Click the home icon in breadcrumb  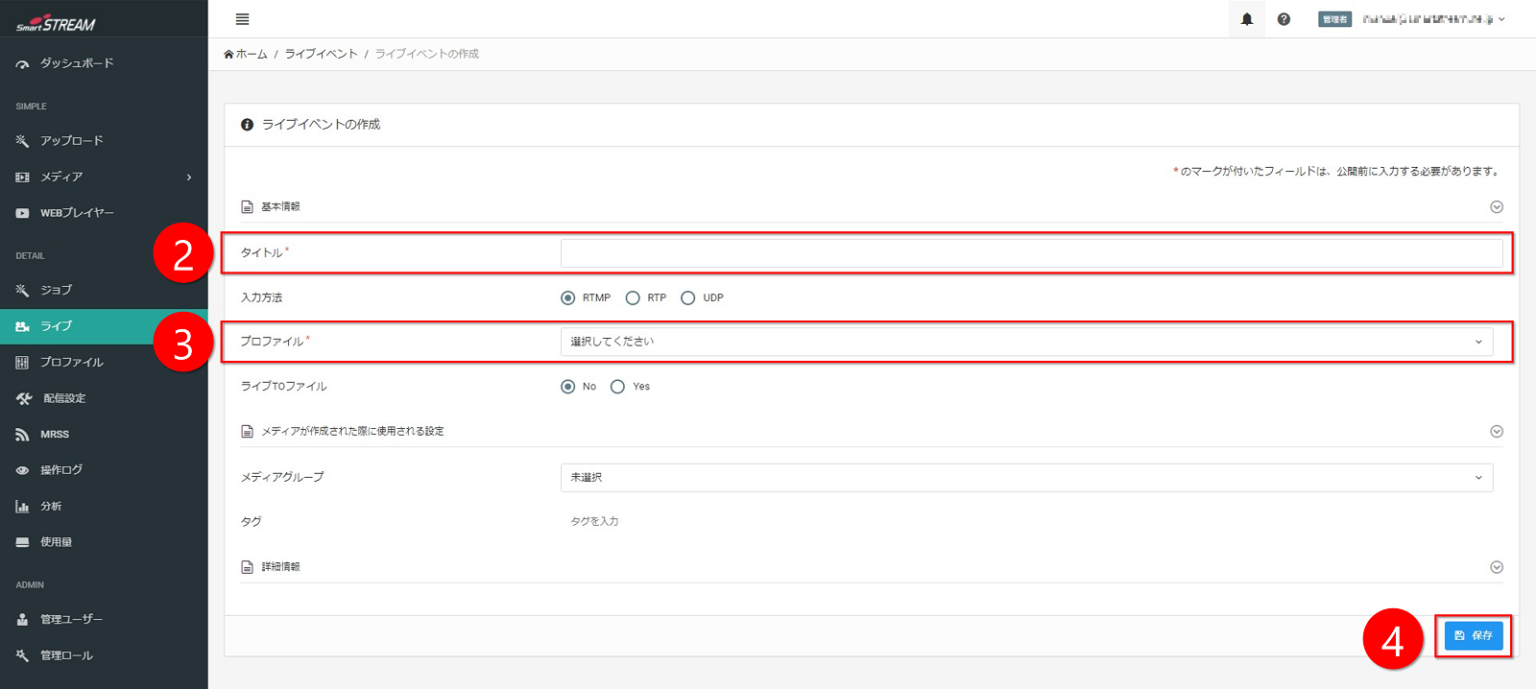coord(229,54)
